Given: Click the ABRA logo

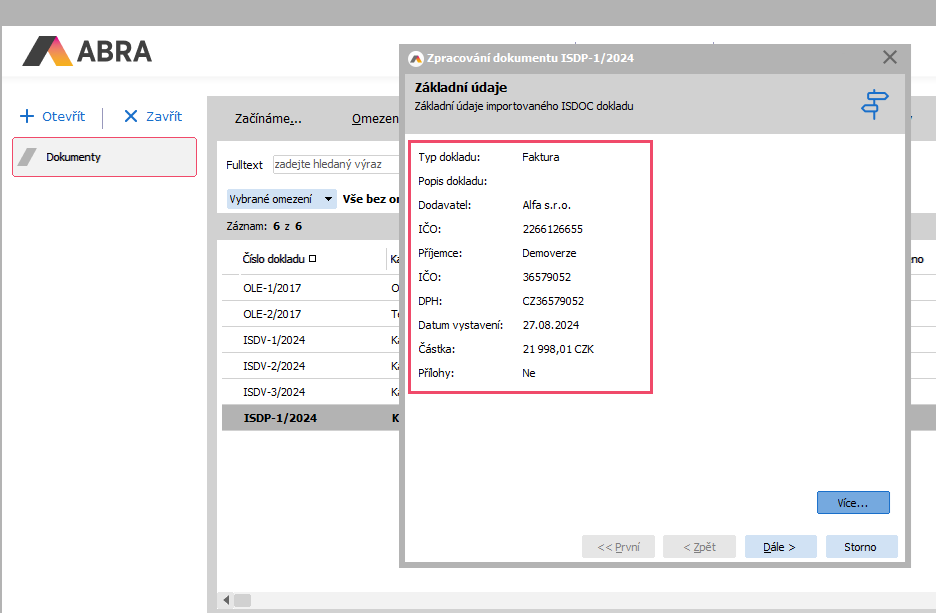Looking at the screenshot, I should coord(87,51).
